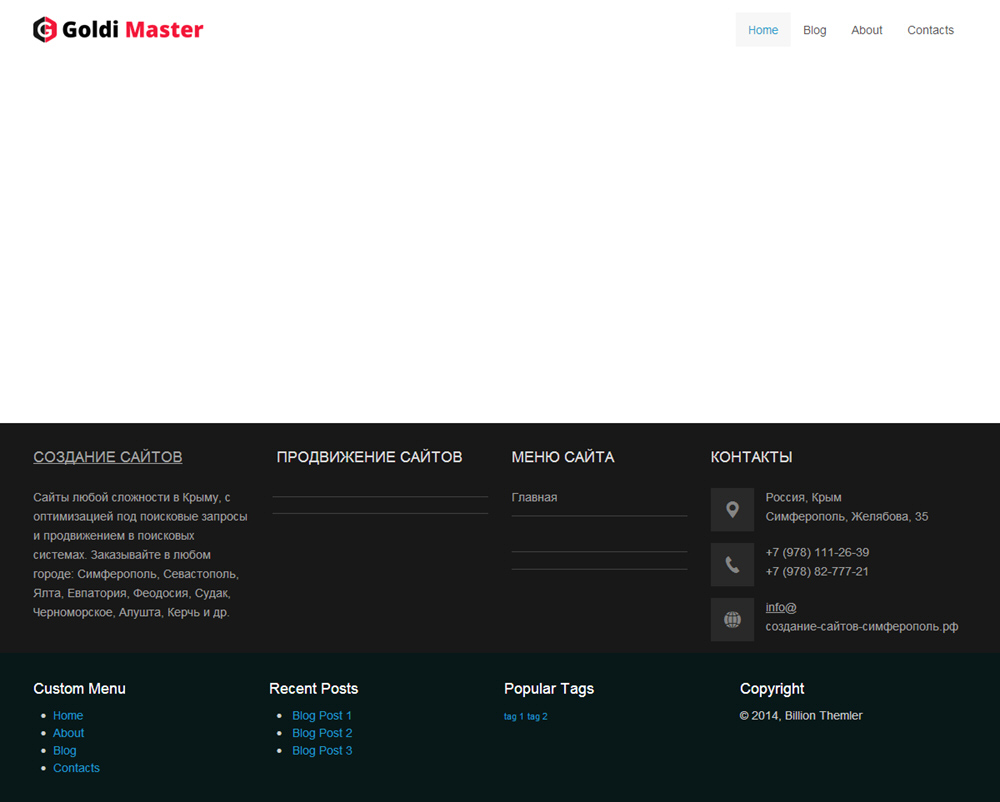Open Home in the Custom Menu list
1000x802 pixels.
tap(68, 716)
